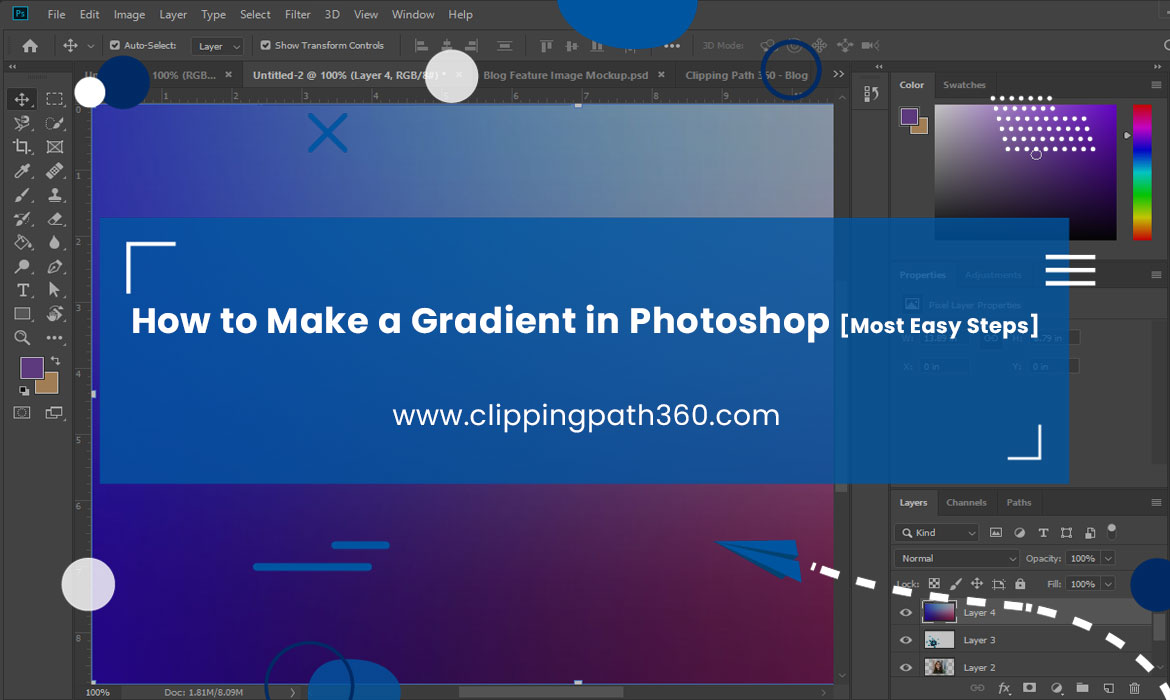
Task: Open the Opacity slider dropdown arrow
Action: pos(1109,558)
